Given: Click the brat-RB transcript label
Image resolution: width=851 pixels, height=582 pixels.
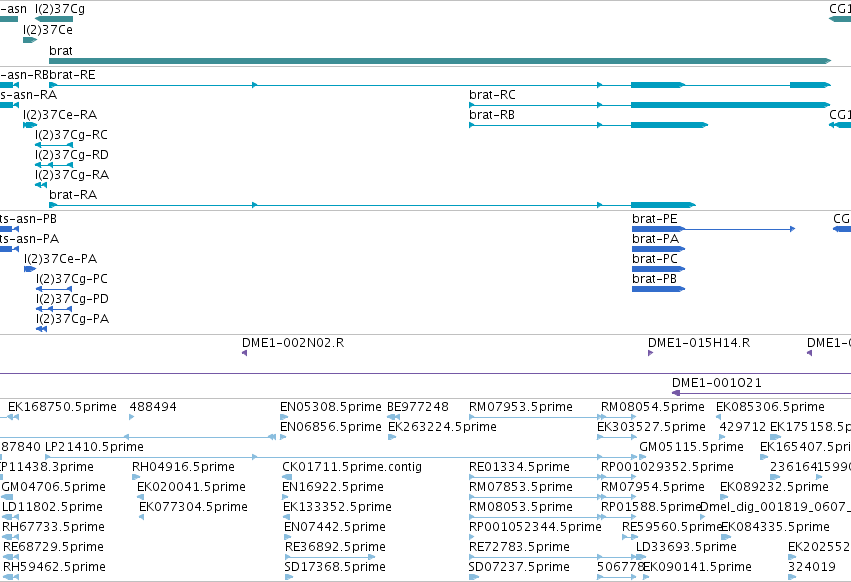Looking at the screenshot, I should click(492, 115).
